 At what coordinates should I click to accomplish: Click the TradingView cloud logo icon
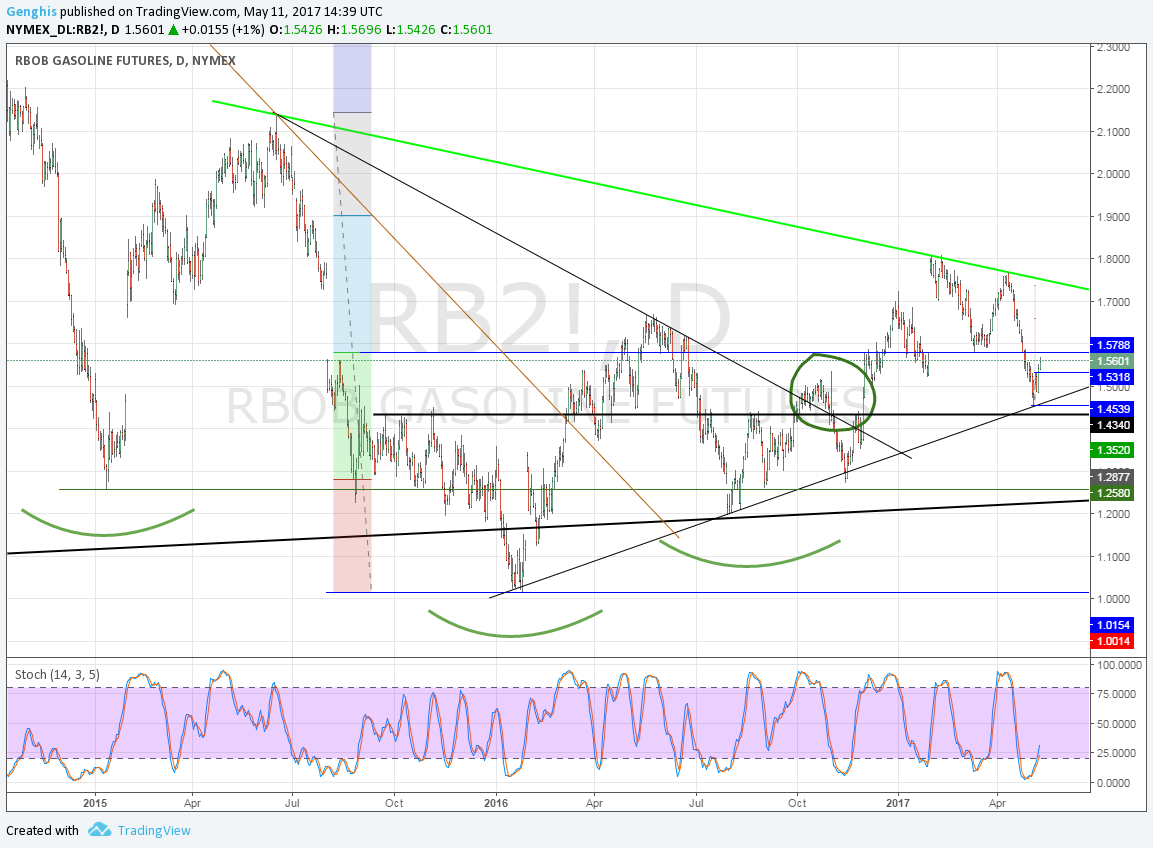pyautogui.click(x=99, y=830)
